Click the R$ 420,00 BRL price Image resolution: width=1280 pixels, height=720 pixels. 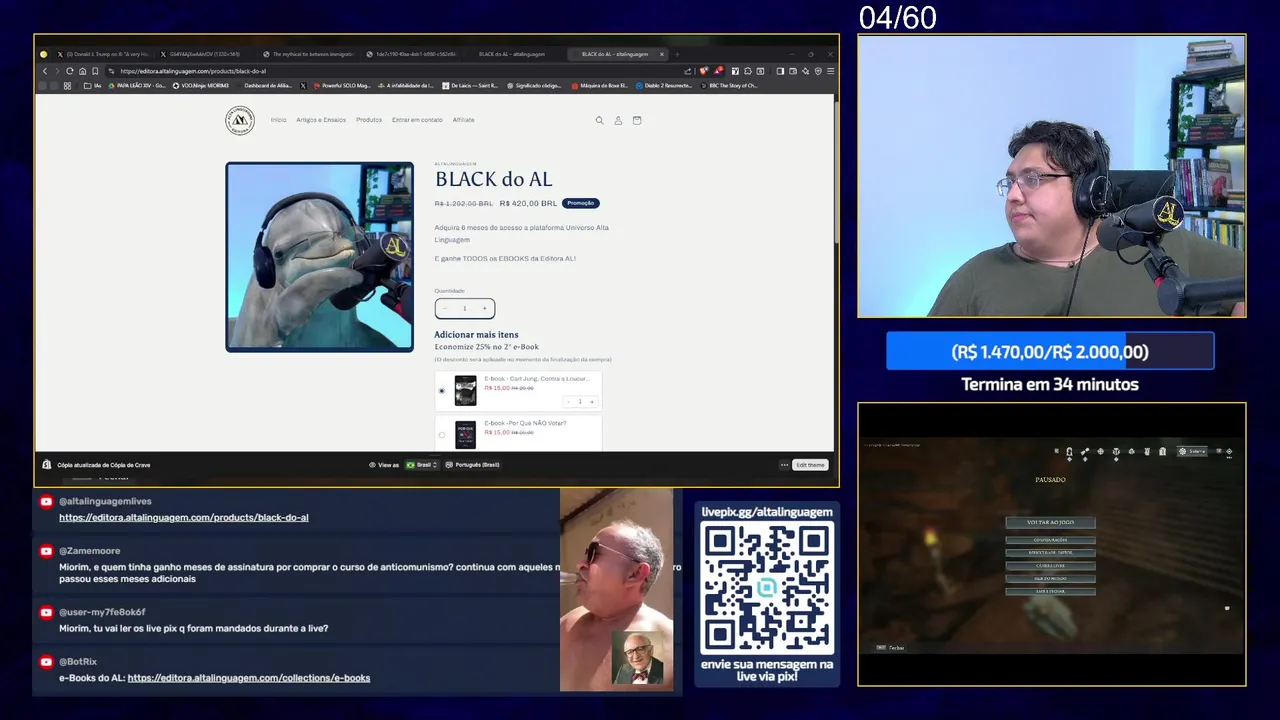(528, 203)
